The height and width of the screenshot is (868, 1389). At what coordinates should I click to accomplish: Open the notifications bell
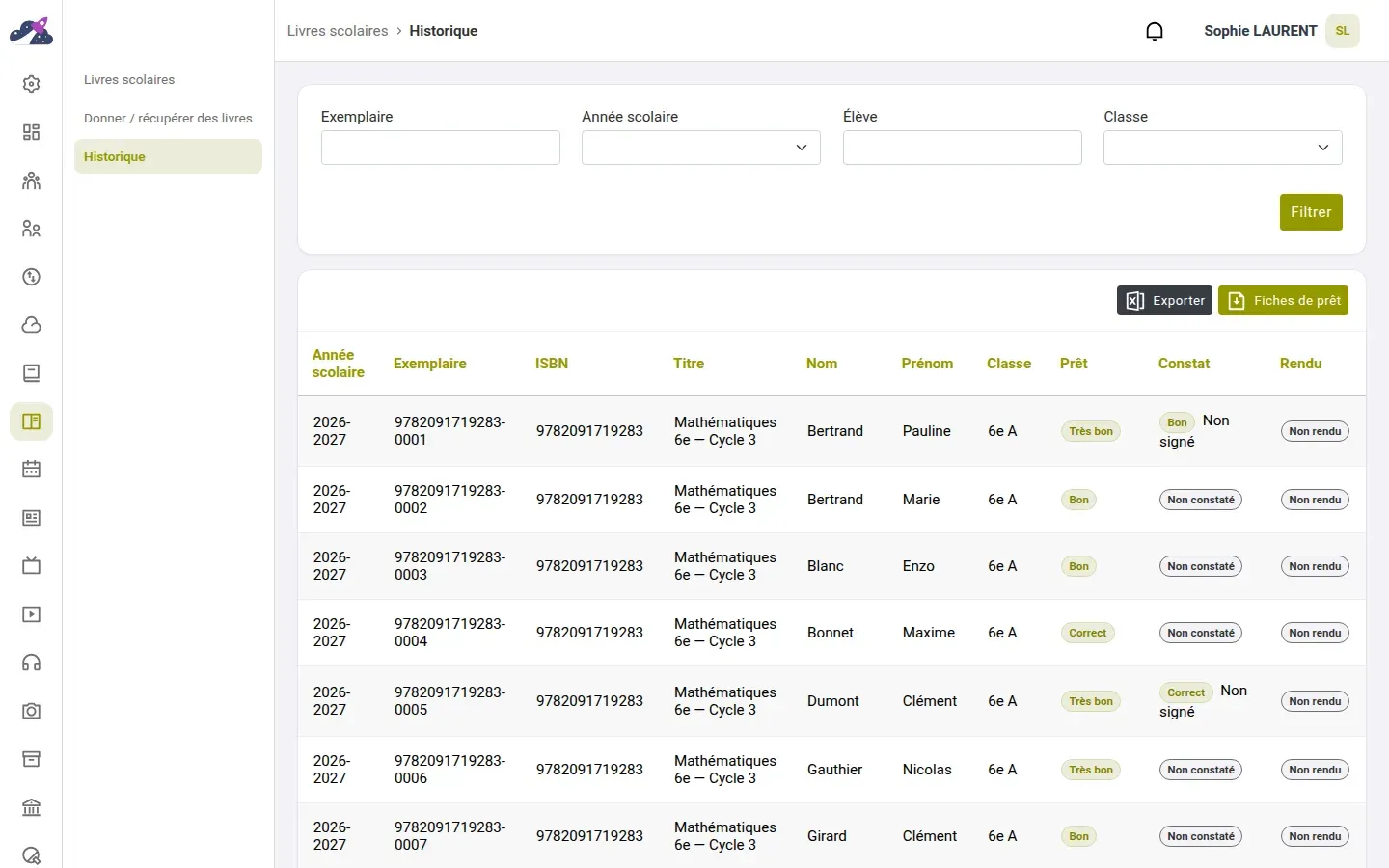click(1155, 31)
